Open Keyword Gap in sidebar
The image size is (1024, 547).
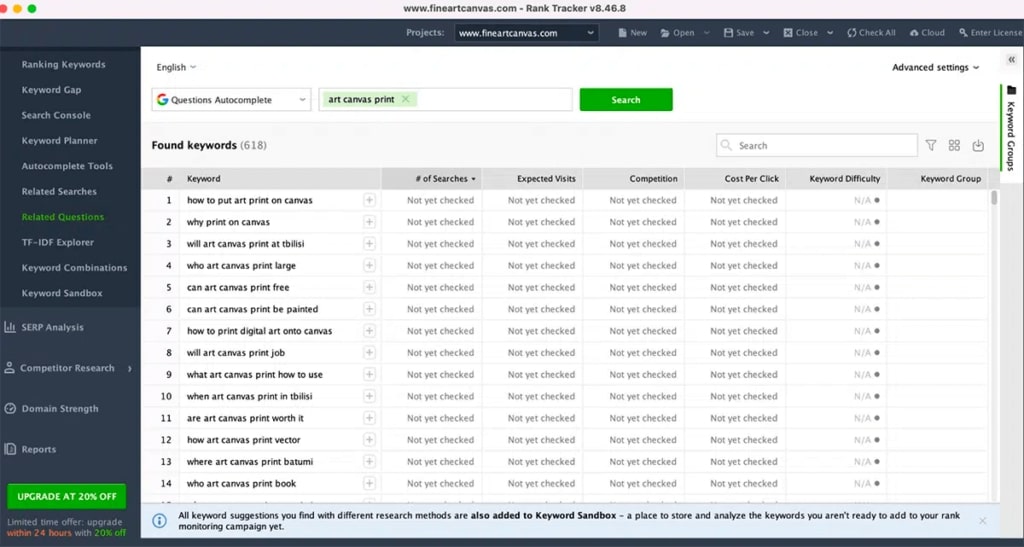pos(52,90)
